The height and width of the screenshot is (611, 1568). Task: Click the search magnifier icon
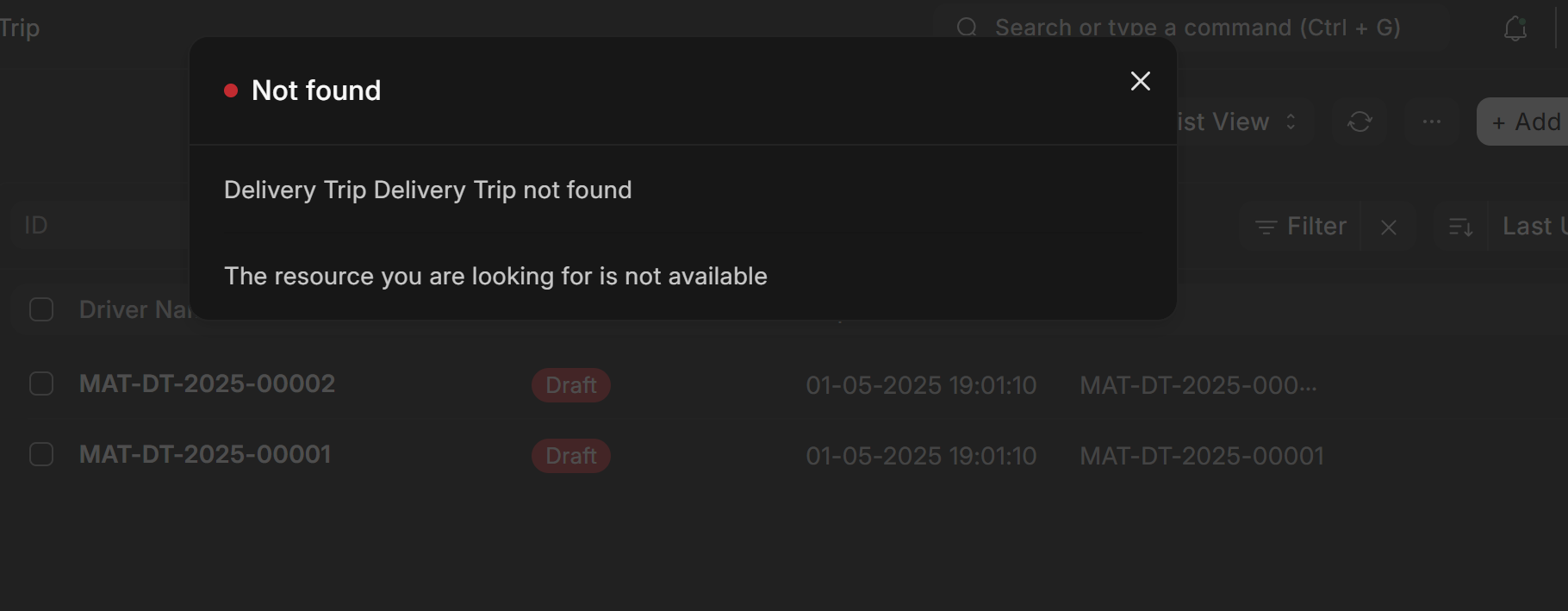click(967, 28)
